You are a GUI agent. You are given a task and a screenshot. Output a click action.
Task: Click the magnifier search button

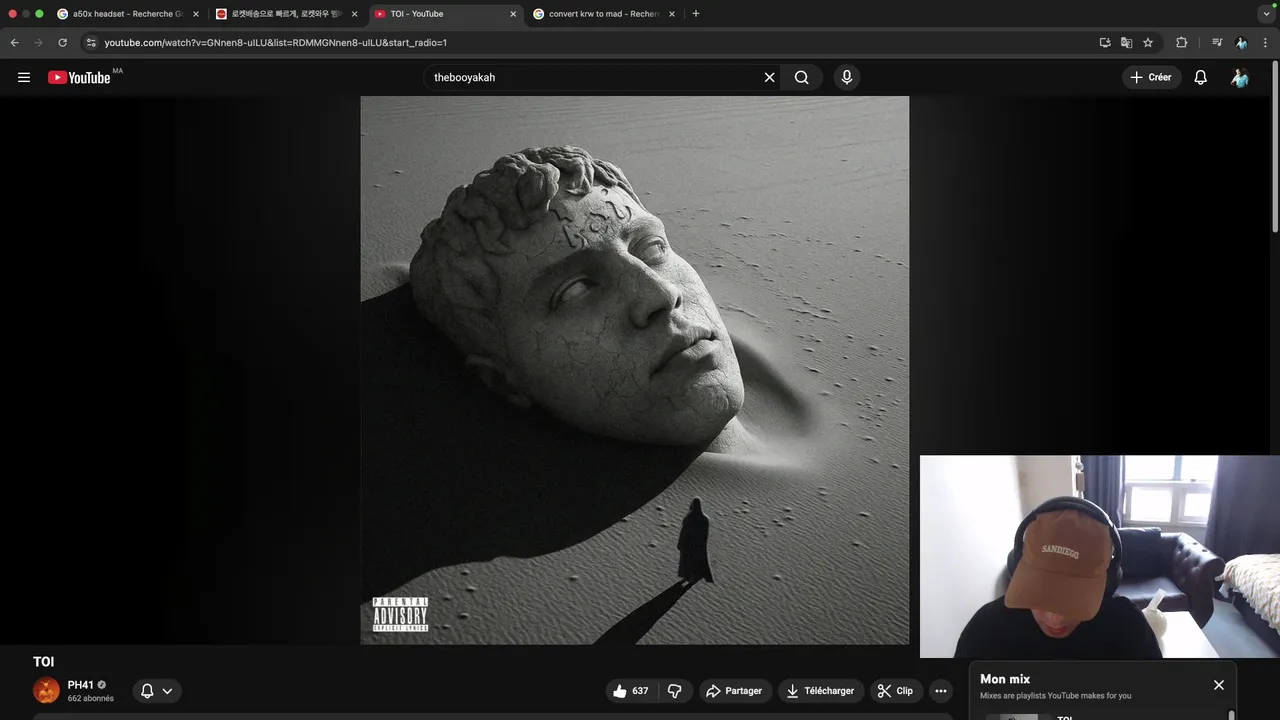[802, 77]
